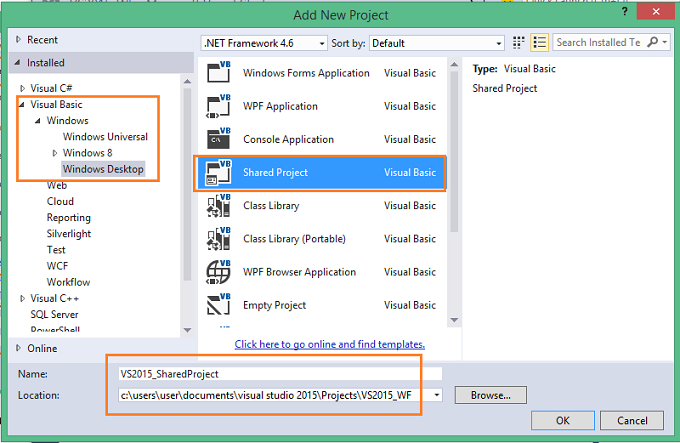Viewport: 680px width, 443px height.
Task: Click the Shared Project template icon
Action: point(219,173)
